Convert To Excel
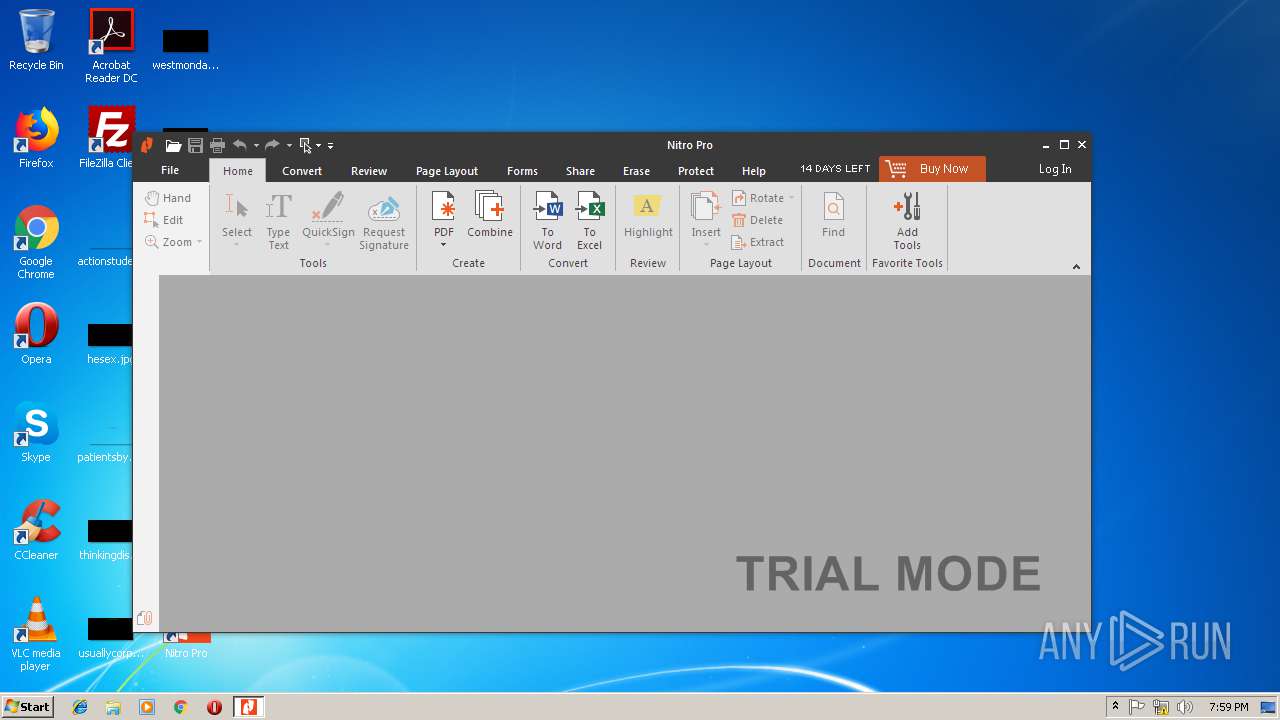The image size is (1280, 720). [590, 221]
